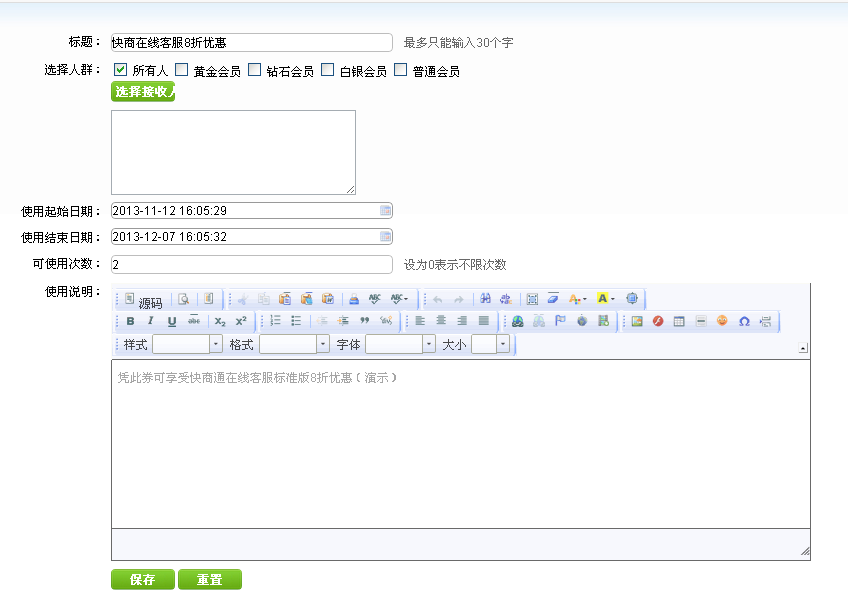The width and height of the screenshot is (848, 604).
Task: Enable the 钻石会员 checkbox
Action: tap(255, 70)
